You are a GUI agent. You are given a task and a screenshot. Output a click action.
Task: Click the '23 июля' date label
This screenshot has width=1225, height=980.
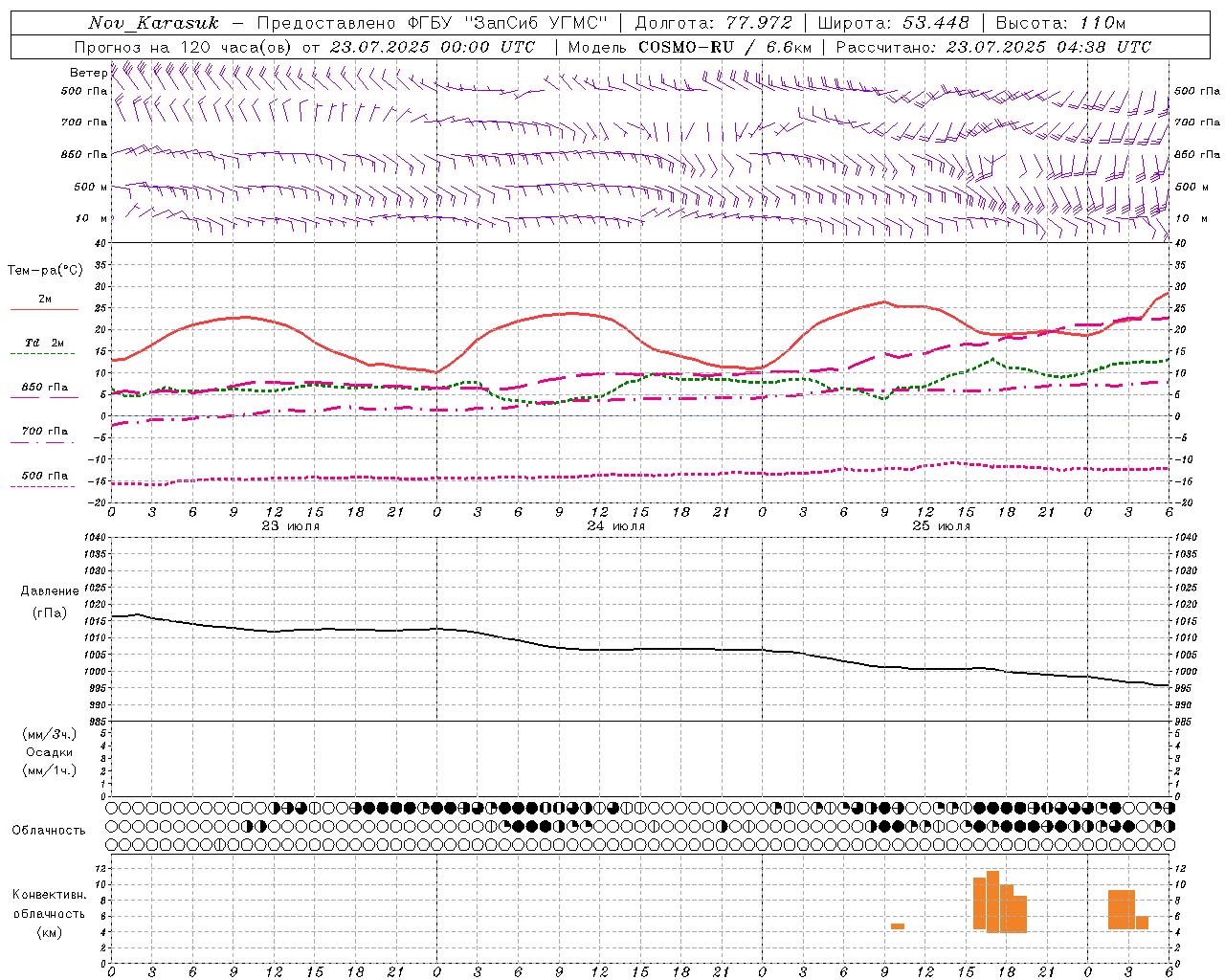291,526
